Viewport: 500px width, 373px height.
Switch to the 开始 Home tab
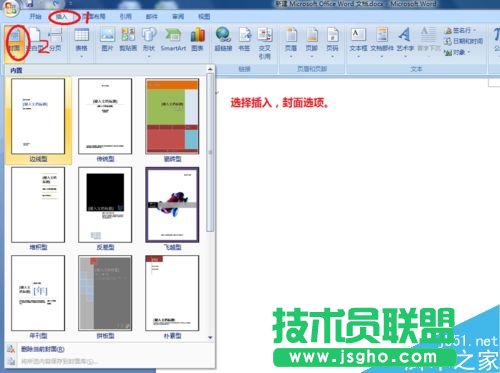35,16
